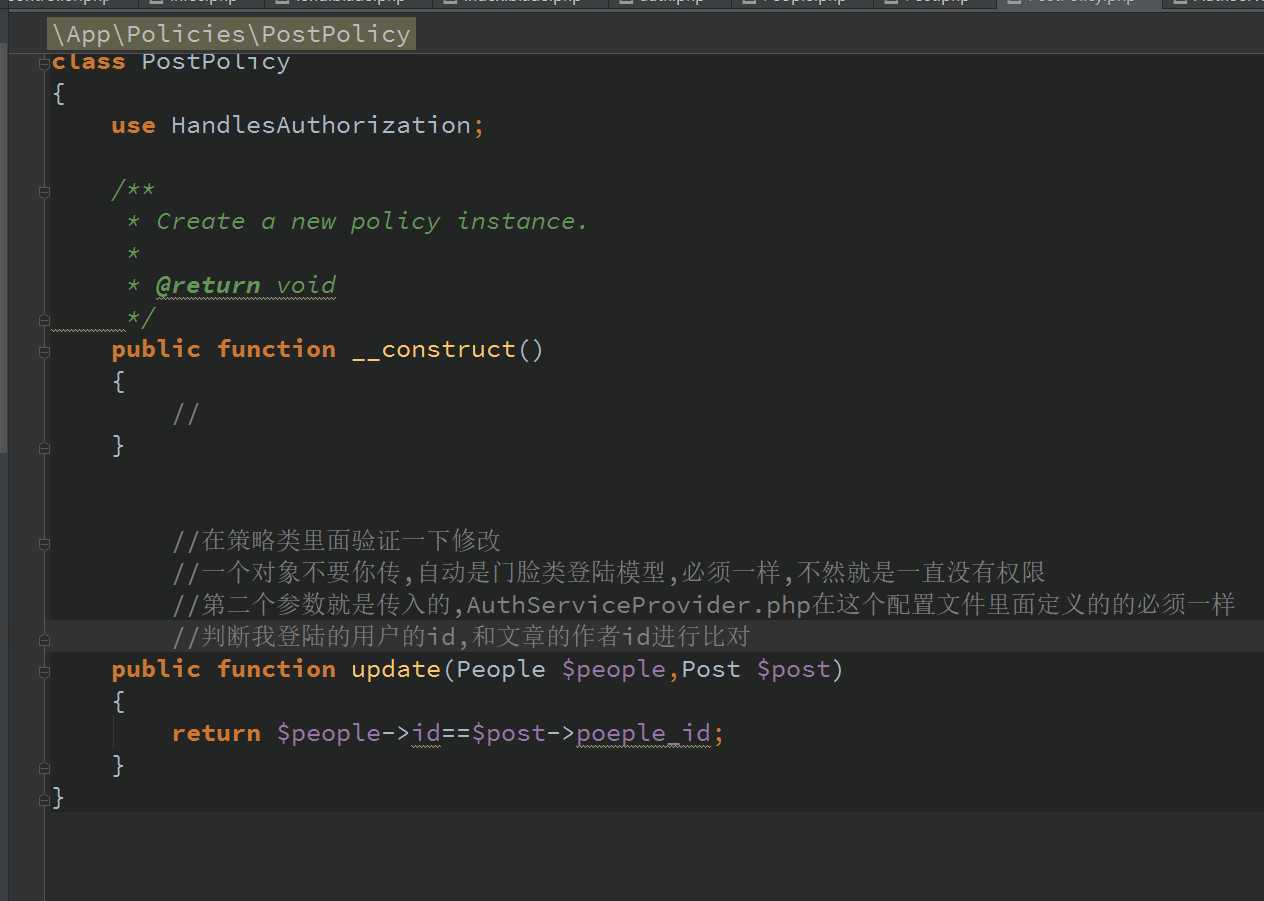Click fold marker at __construct closing brace
The width and height of the screenshot is (1264, 901).
tap(44, 448)
